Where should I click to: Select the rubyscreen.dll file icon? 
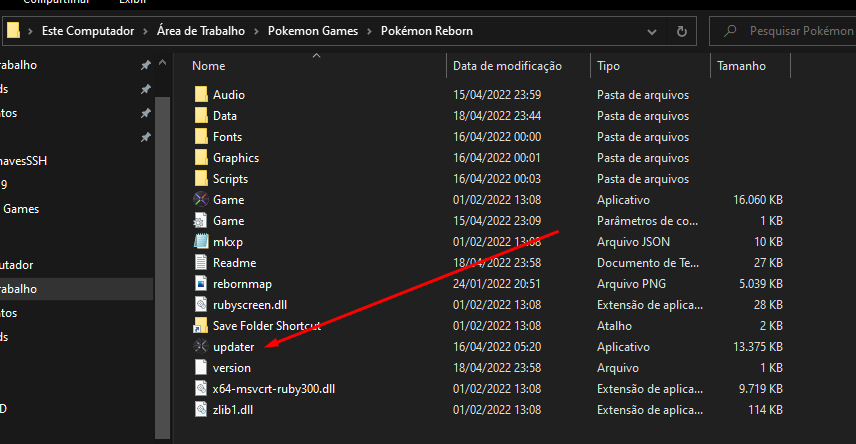pyautogui.click(x=201, y=305)
